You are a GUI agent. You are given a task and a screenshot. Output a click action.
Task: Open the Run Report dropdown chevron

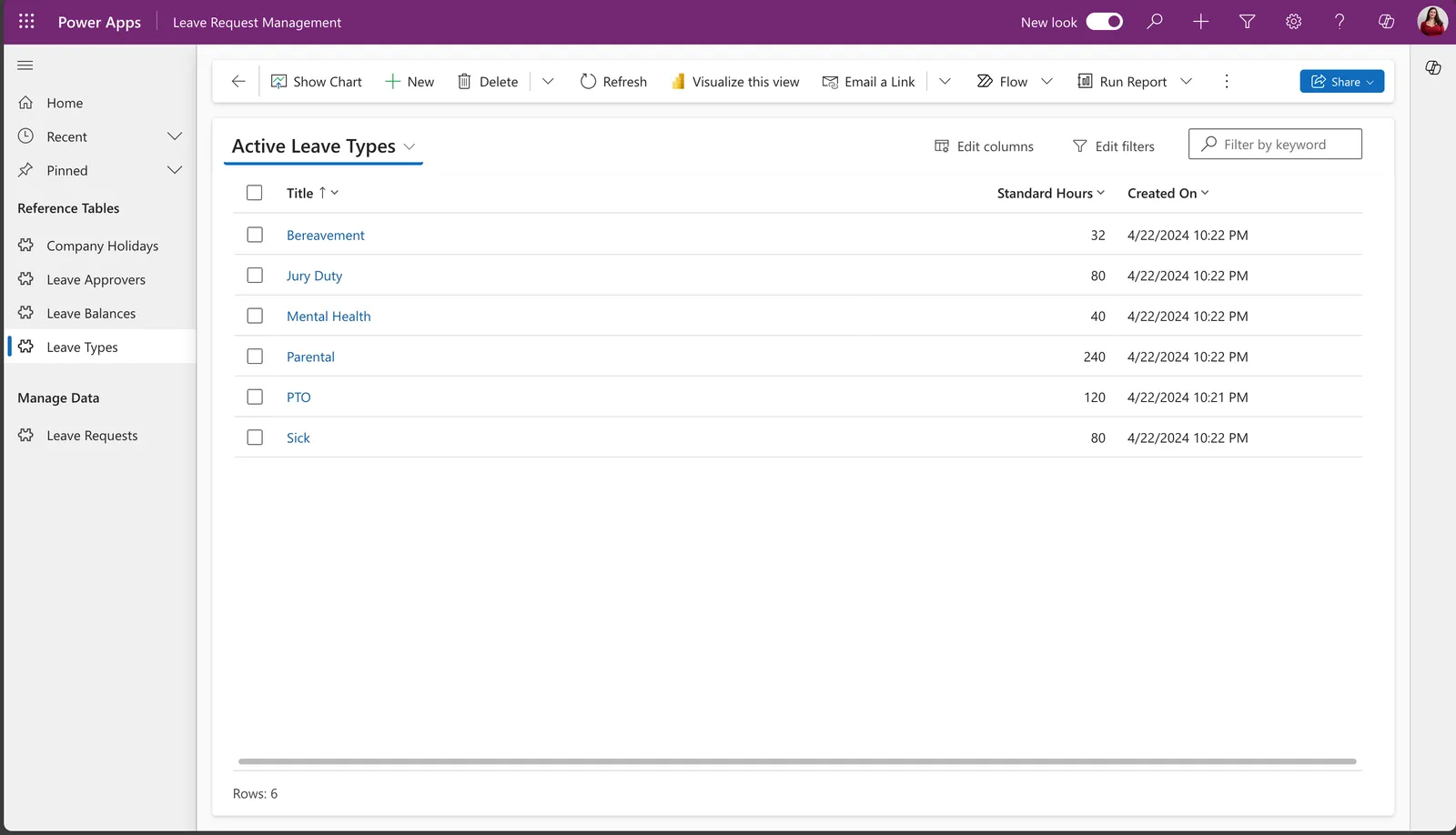[x=1186, y=81]
